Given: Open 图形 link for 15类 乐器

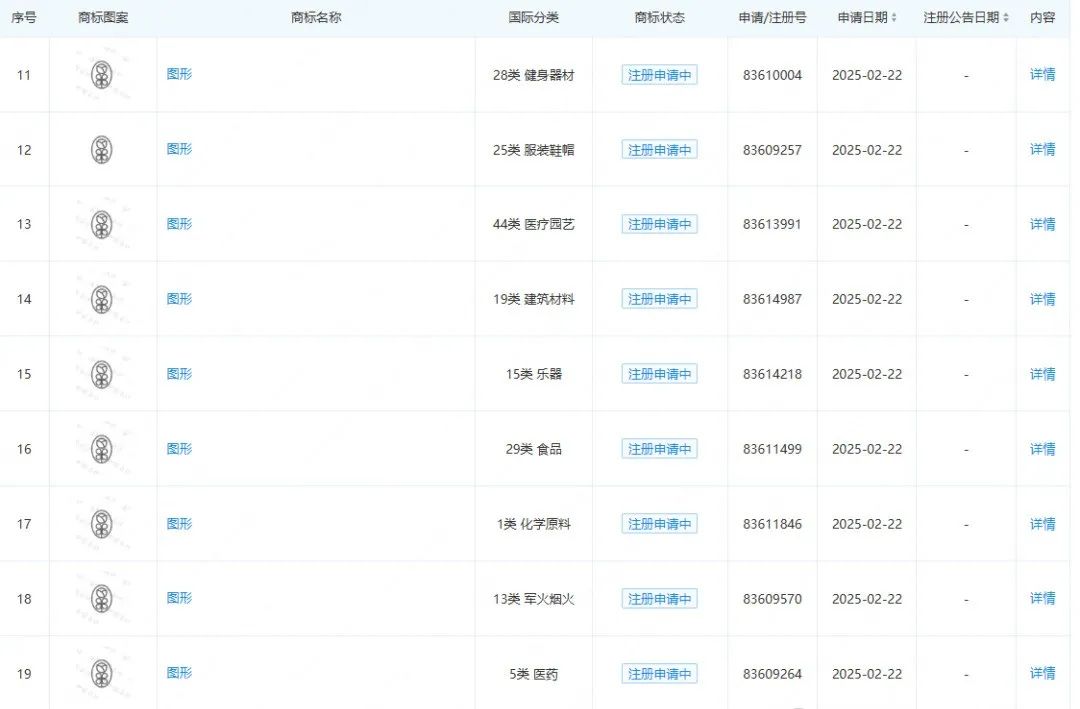Looking at the screenshot, I should coord(179,373).
